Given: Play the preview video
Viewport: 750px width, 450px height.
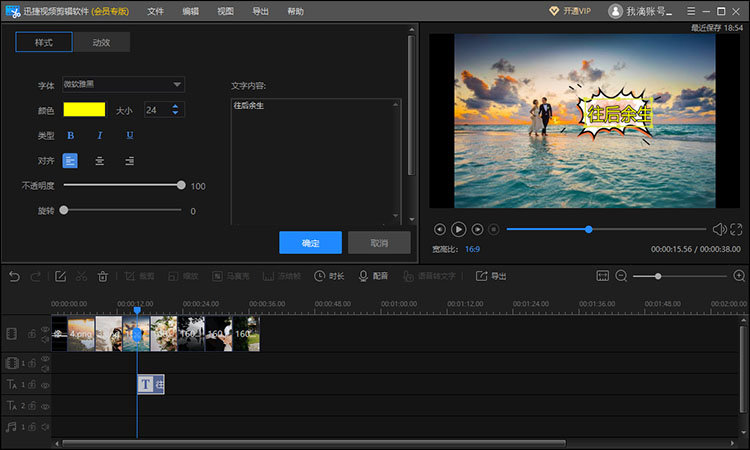Looking at the screenshot, I should point(458,230).
